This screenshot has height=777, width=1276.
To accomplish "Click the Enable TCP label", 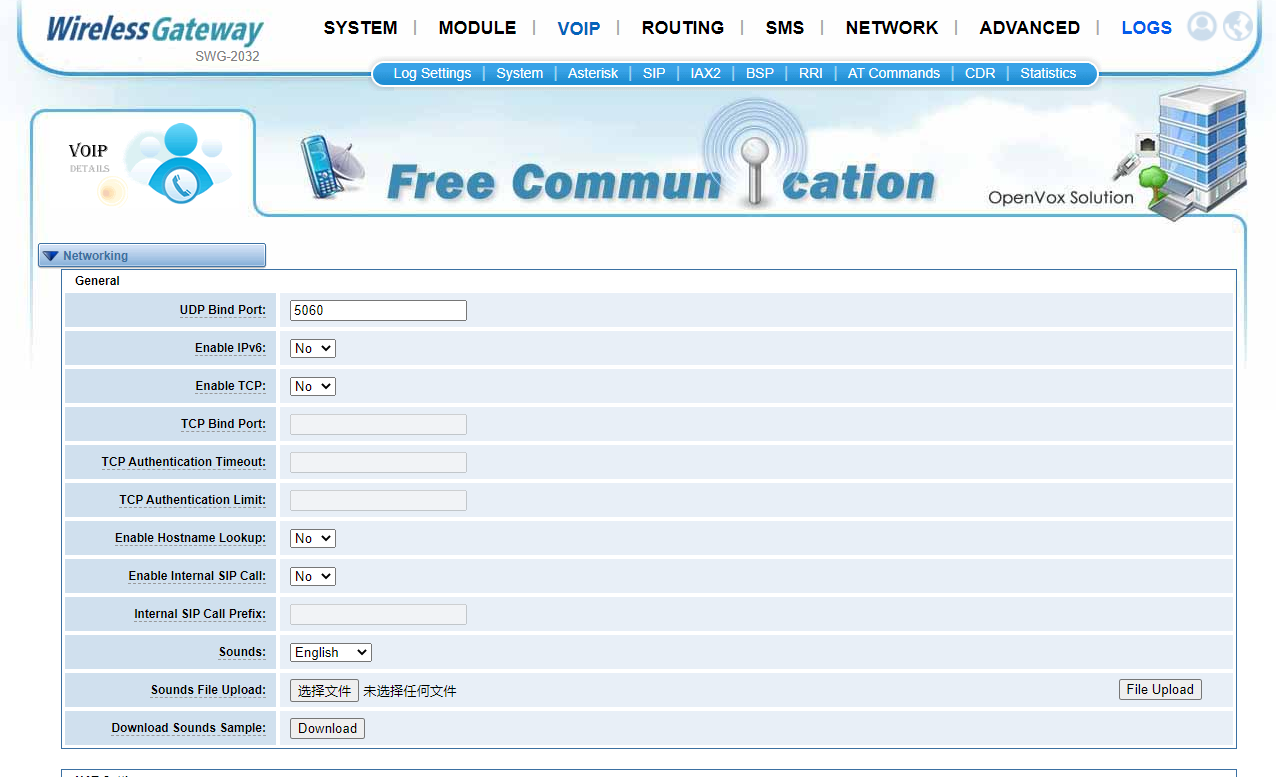I will [x=231, y=386].
